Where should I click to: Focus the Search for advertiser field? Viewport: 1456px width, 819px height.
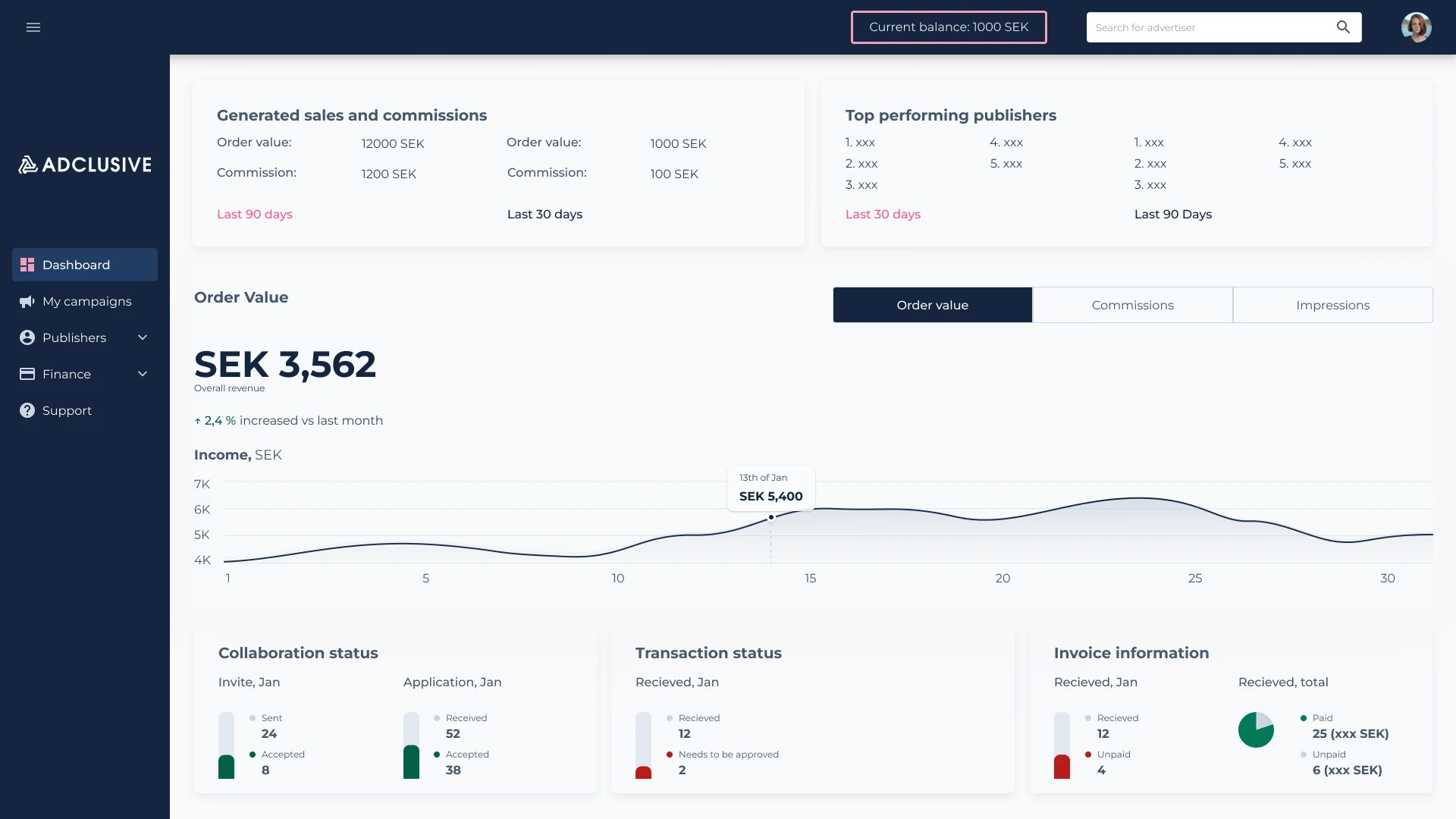[1223, 27]
